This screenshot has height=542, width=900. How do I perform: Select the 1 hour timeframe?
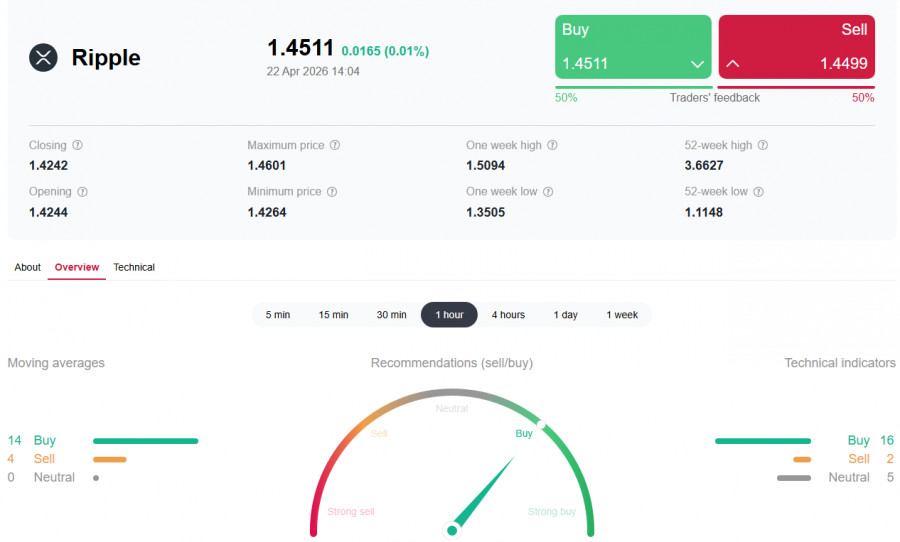pyautogui.click(x=449, y=315)
